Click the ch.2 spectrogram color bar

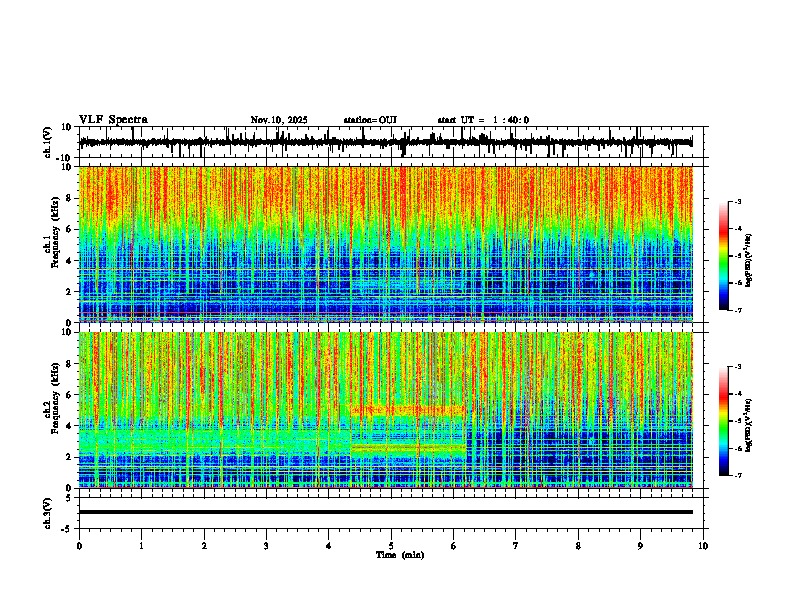[724, 421]
